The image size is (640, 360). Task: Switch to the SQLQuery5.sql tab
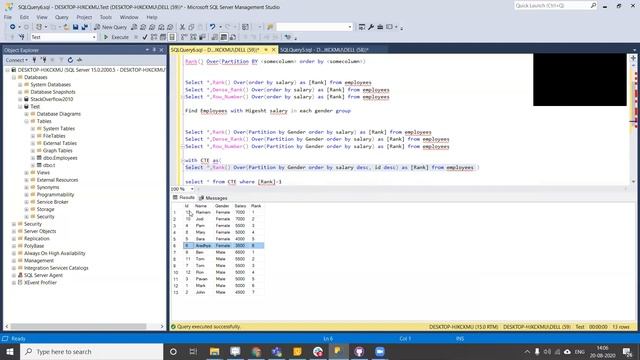[324, 50]
